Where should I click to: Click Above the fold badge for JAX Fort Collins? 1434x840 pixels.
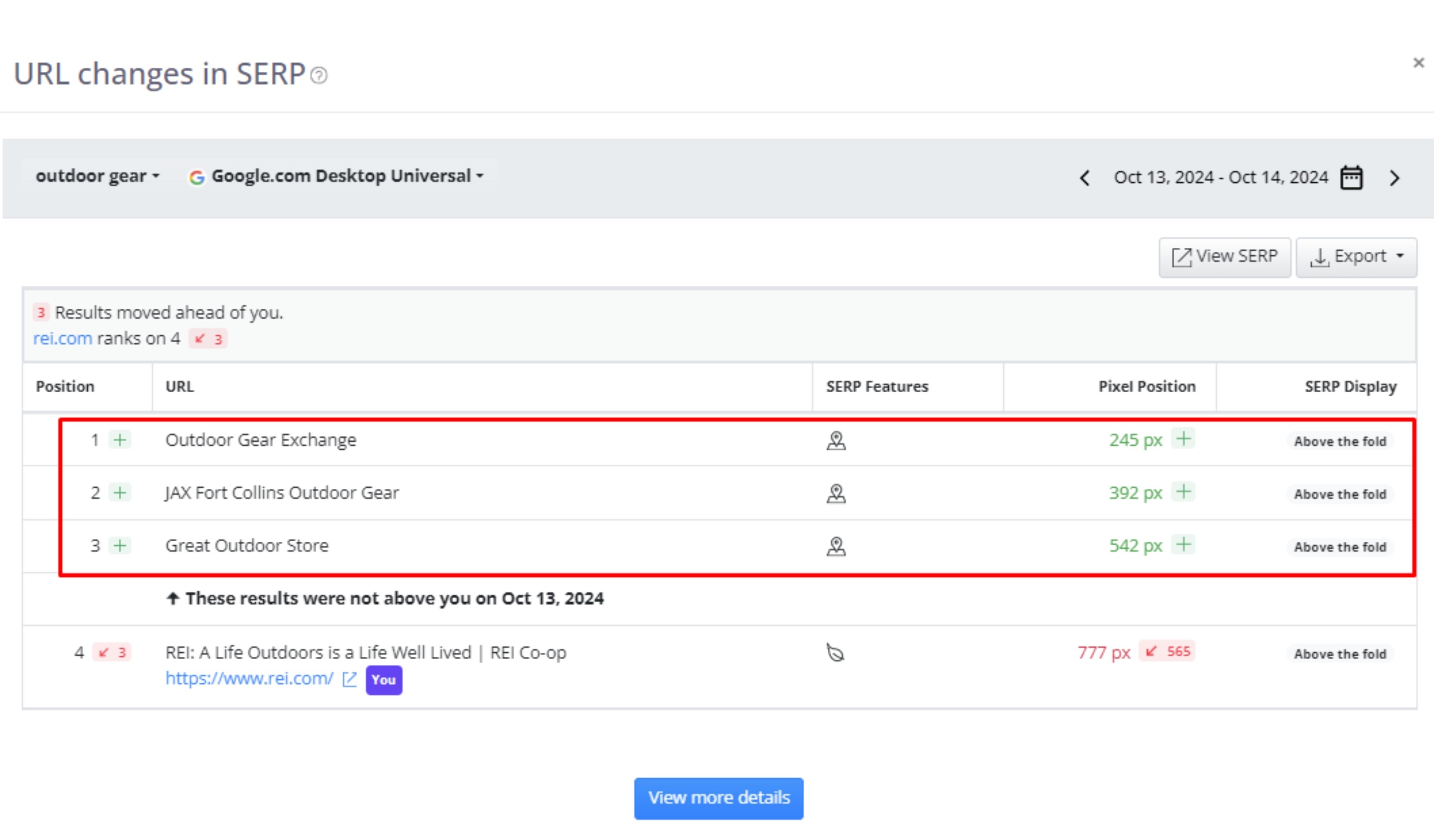(x=1340, y=494)
